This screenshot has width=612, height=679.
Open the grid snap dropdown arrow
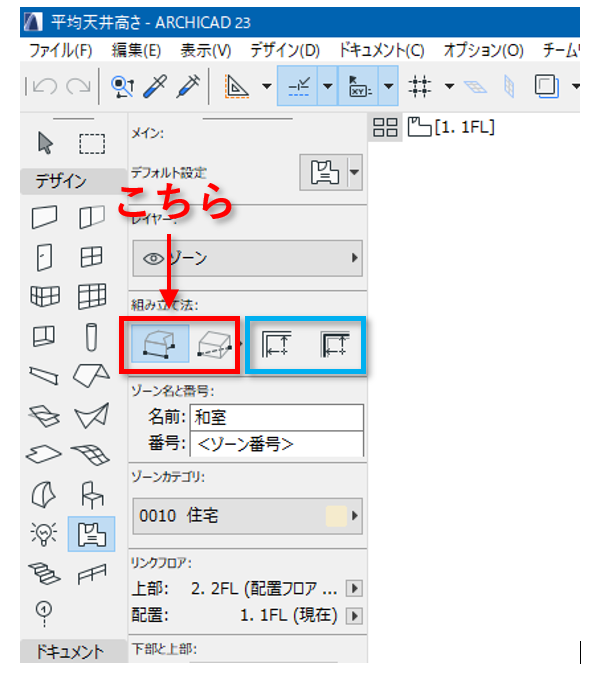tap(450, 86)
